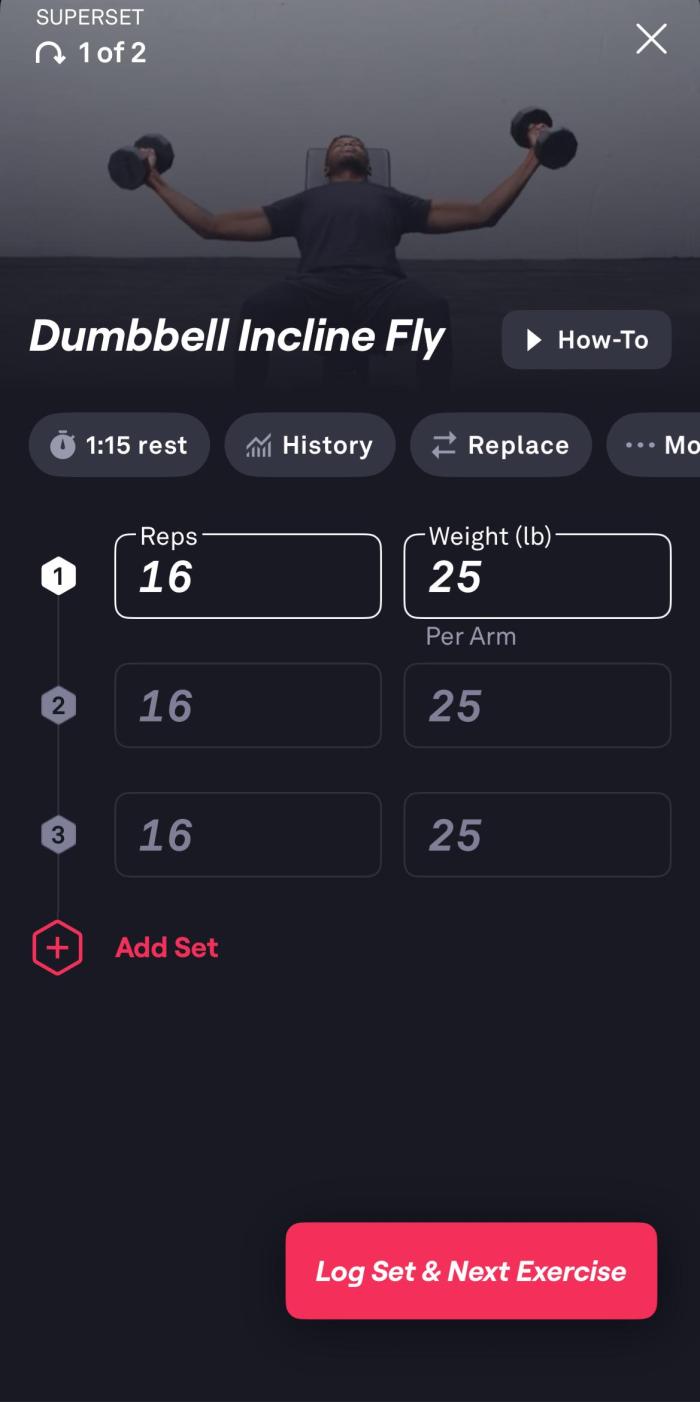Select set 1 hexagon marker

(58, 576)
